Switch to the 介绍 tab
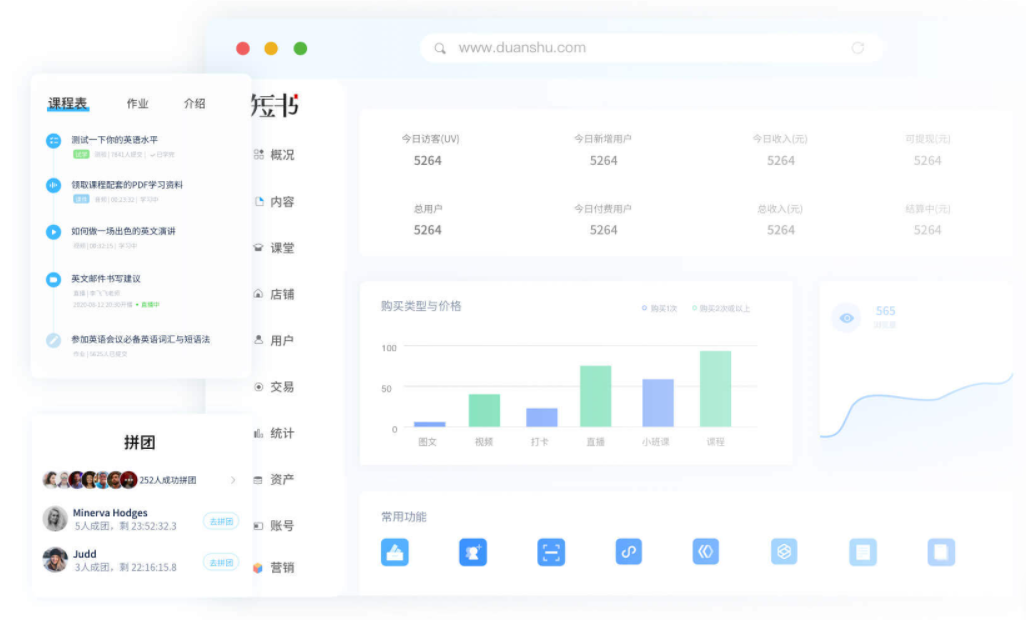Image resolution: width=1026 pixels, height=620 pixels. click(194, 104)
